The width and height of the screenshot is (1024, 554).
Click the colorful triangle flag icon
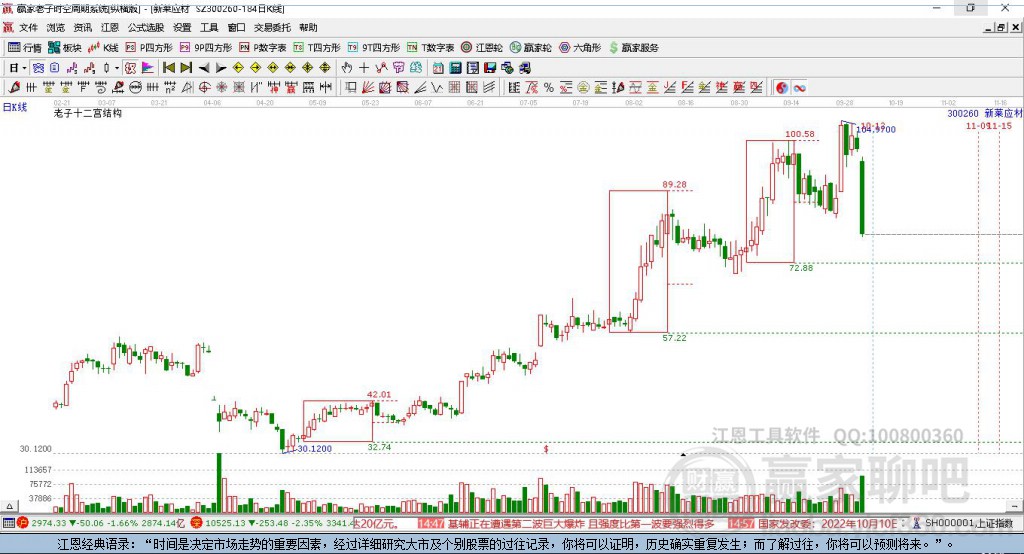[148, 68]
